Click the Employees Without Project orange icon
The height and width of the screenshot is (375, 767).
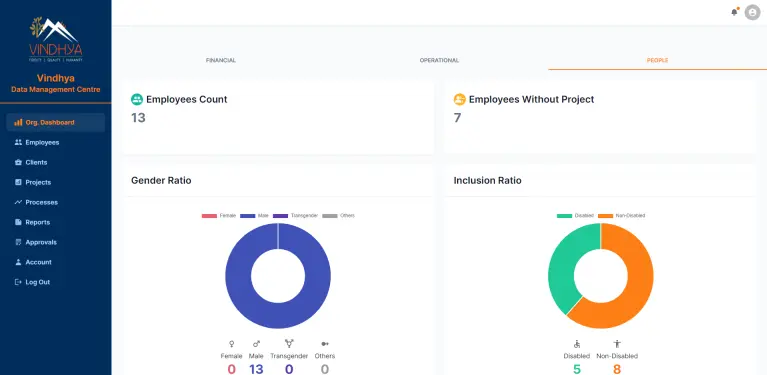(459, 99)
